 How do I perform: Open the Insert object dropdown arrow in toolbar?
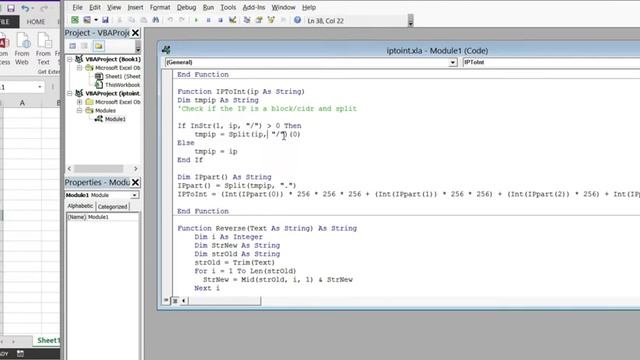pos(96,20)
